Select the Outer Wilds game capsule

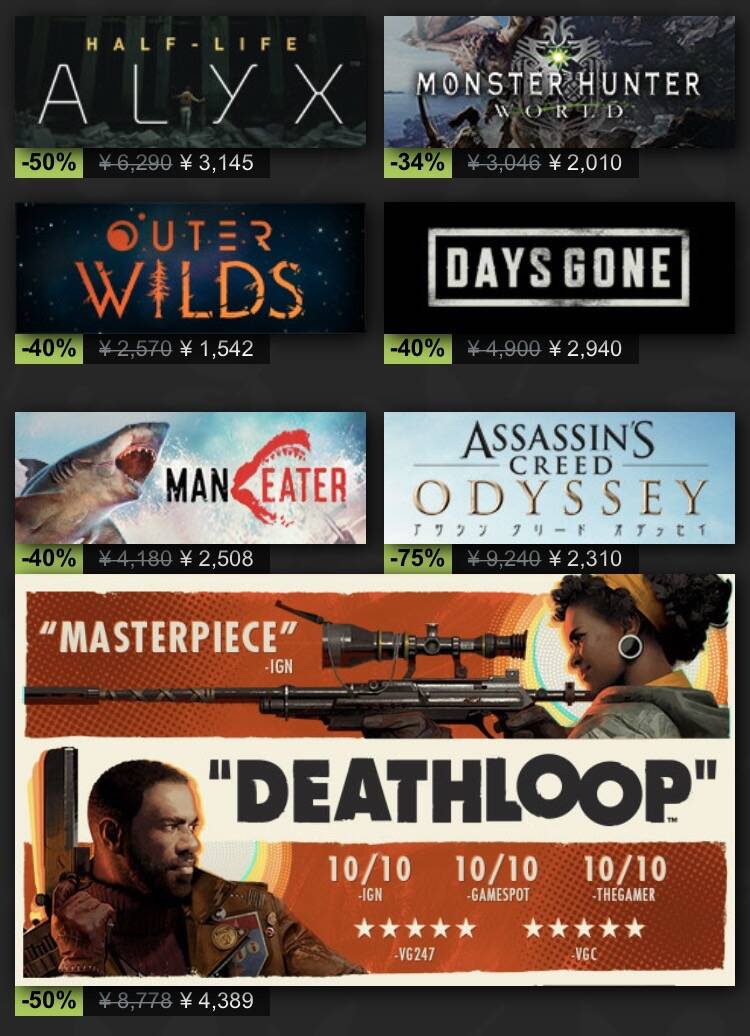pyautogui.click(x=190, y=268)
